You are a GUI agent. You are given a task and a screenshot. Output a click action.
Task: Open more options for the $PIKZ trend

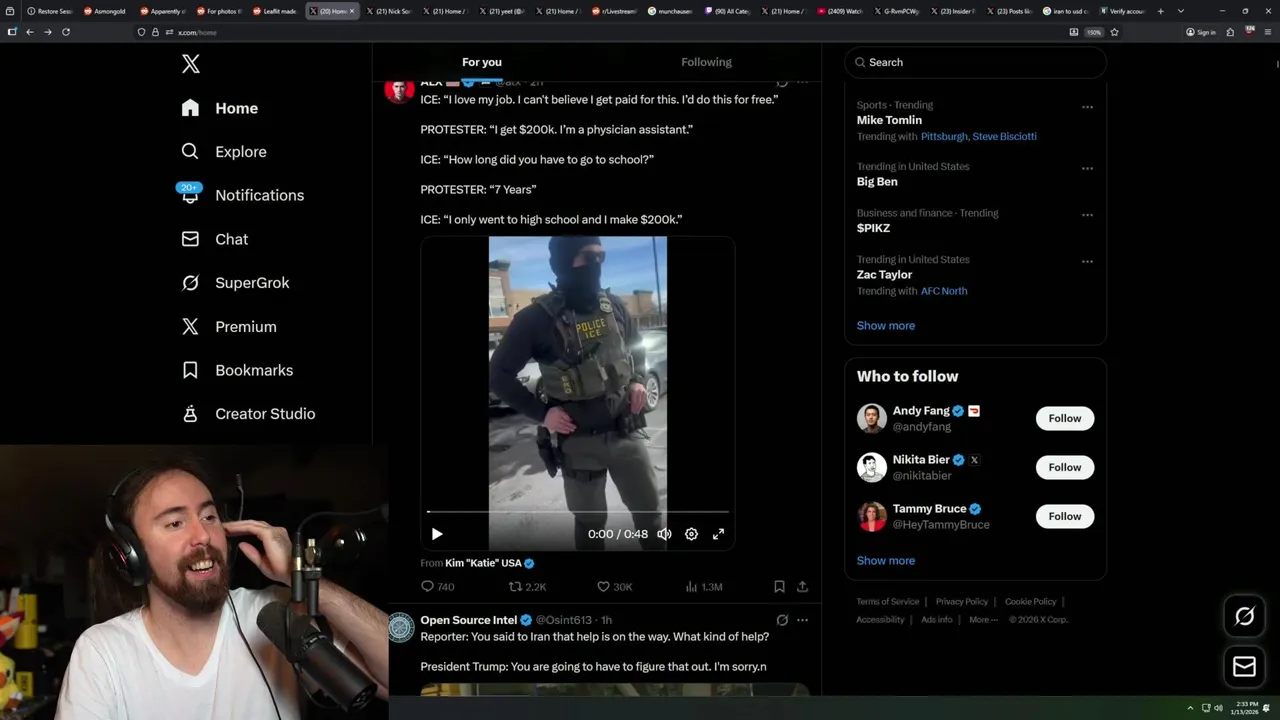coord(1087,215)
